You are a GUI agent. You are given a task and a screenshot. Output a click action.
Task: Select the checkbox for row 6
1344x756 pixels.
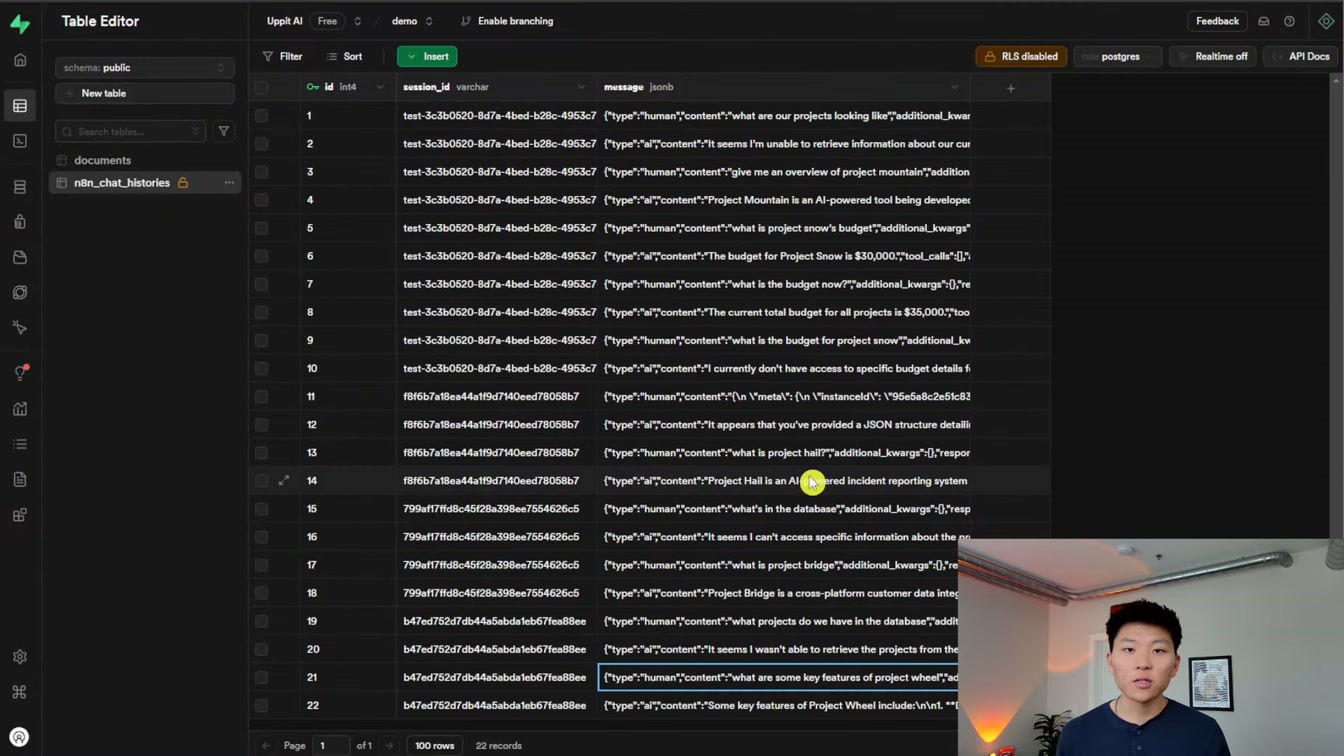coord(261,256)
